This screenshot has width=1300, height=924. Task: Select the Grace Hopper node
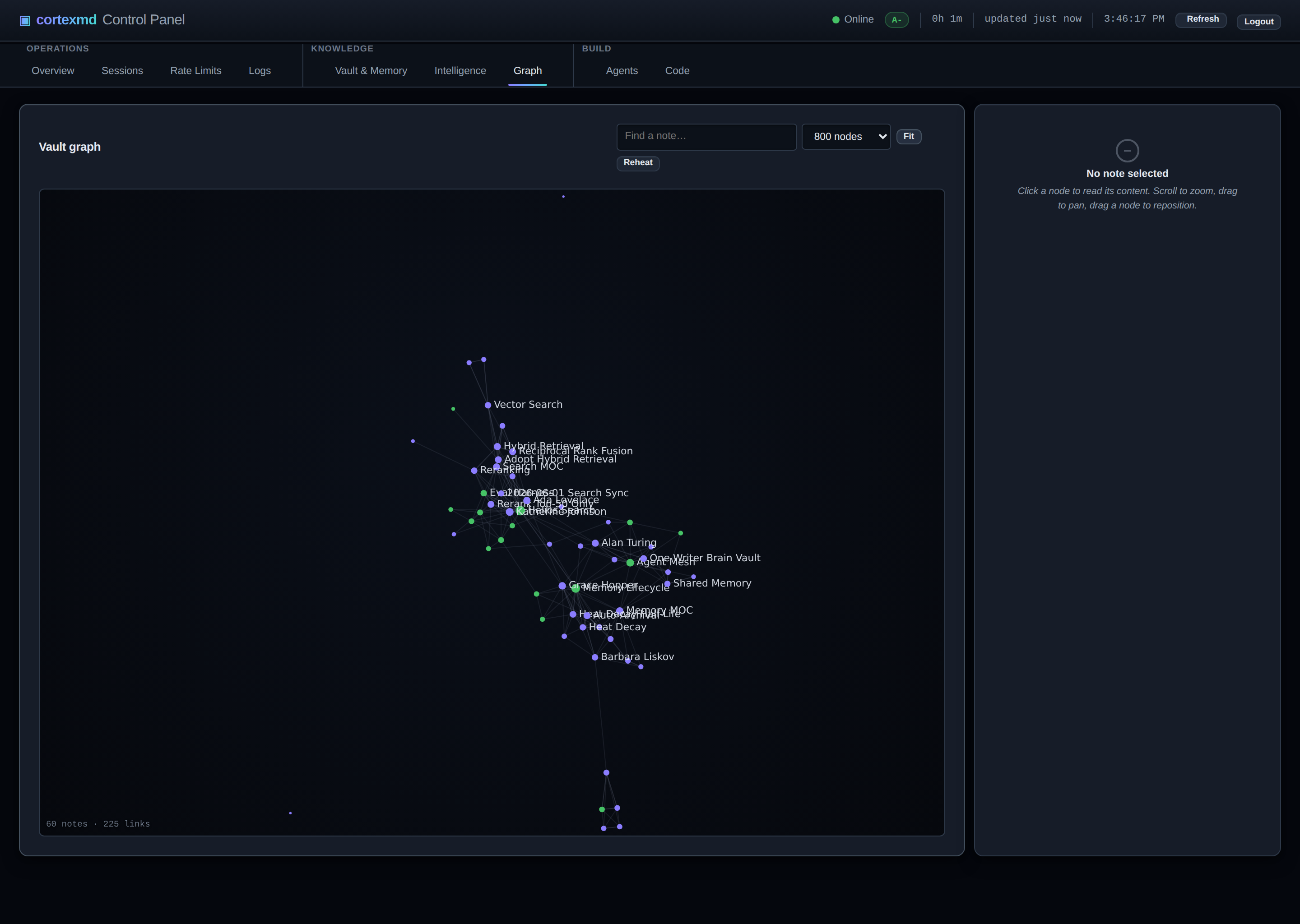click(562, 586)
